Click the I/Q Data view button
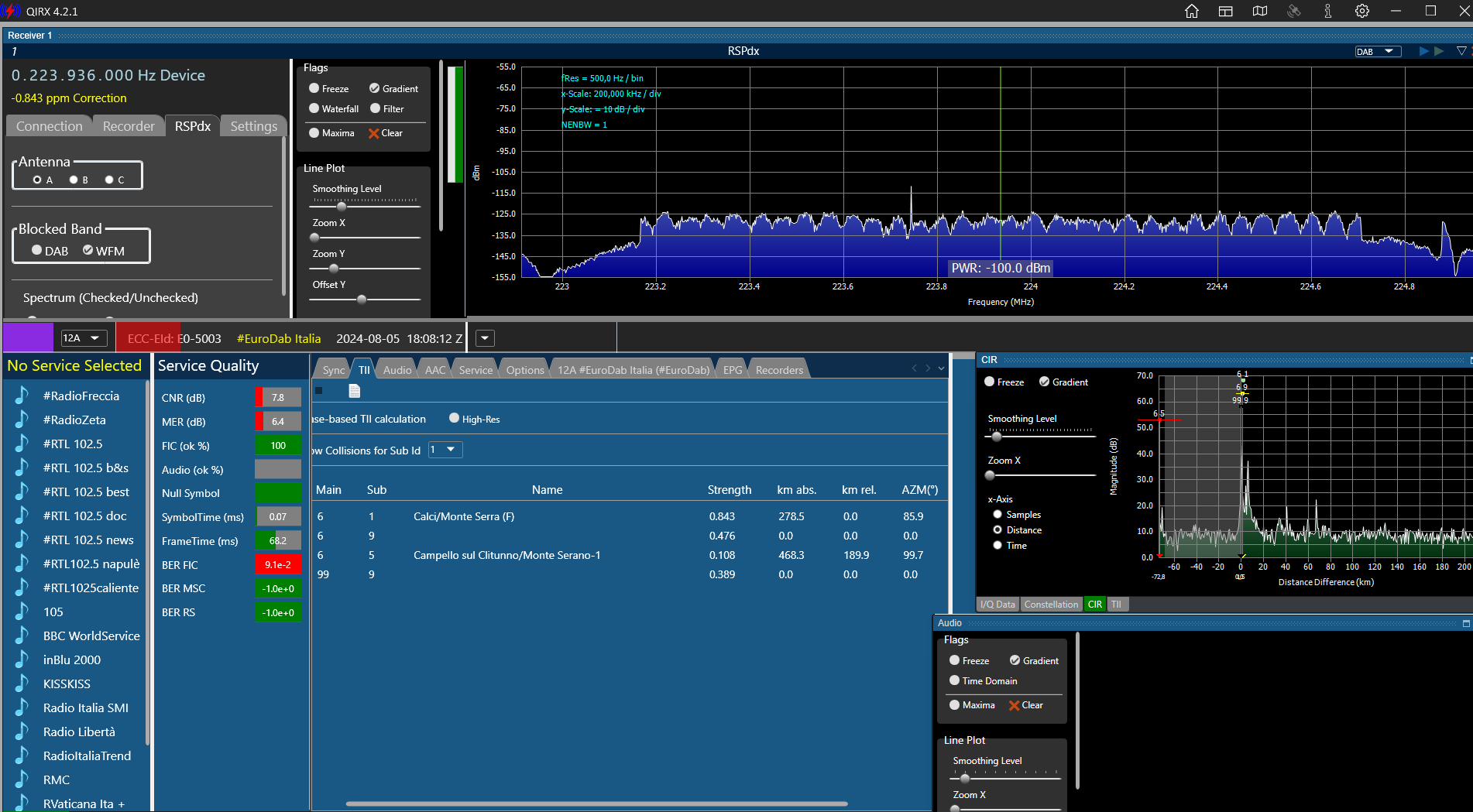The width and height of the screenshot is (1473, 812). coord(997,605)
